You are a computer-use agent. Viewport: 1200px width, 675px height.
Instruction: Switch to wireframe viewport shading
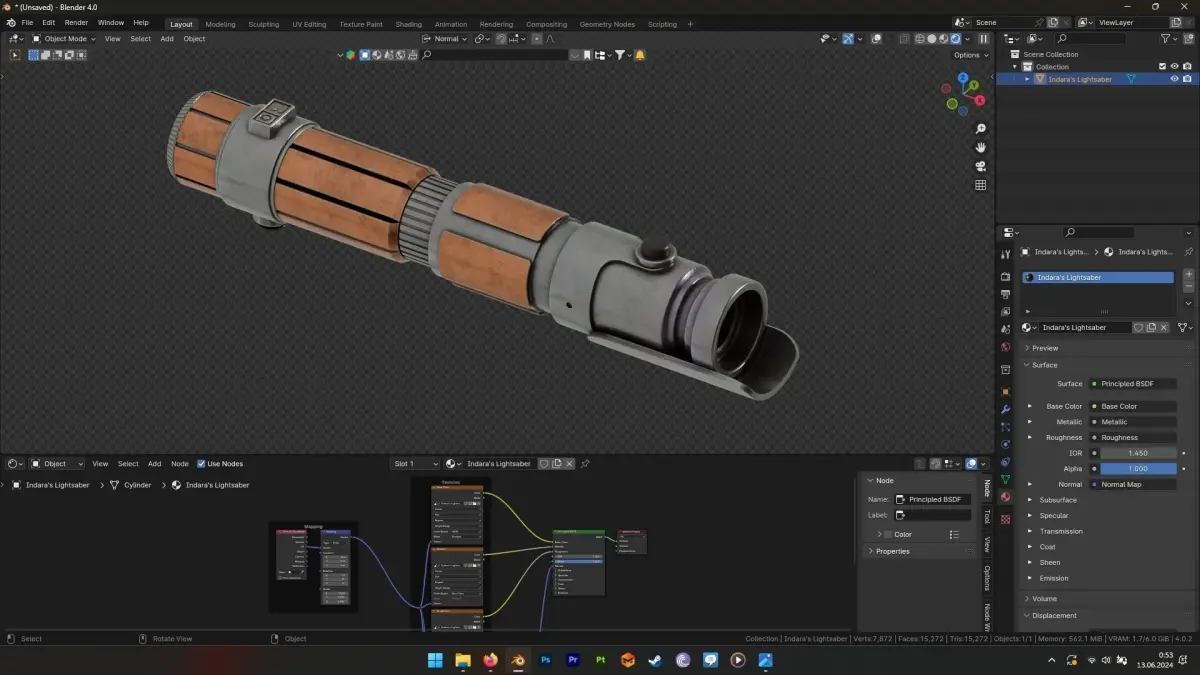(919, 39)
